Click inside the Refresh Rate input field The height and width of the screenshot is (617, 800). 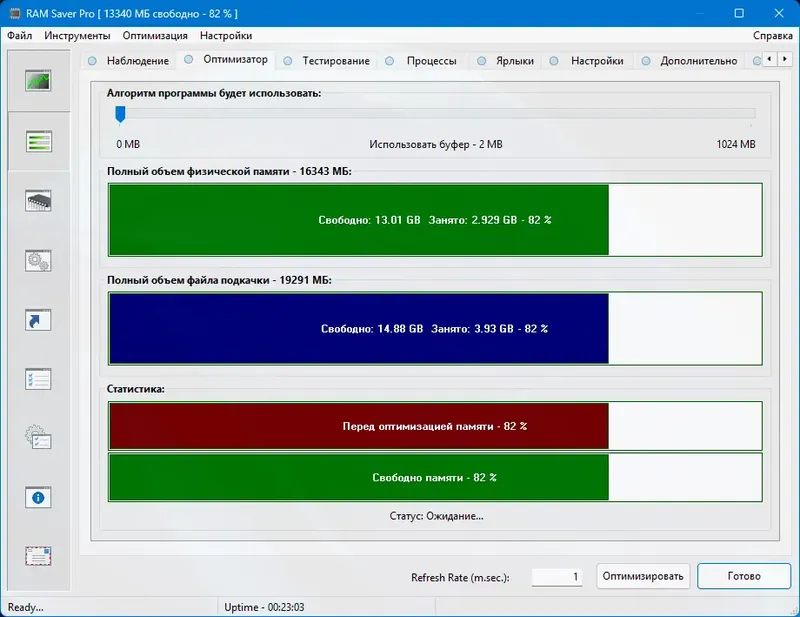(x=555, y=576)
